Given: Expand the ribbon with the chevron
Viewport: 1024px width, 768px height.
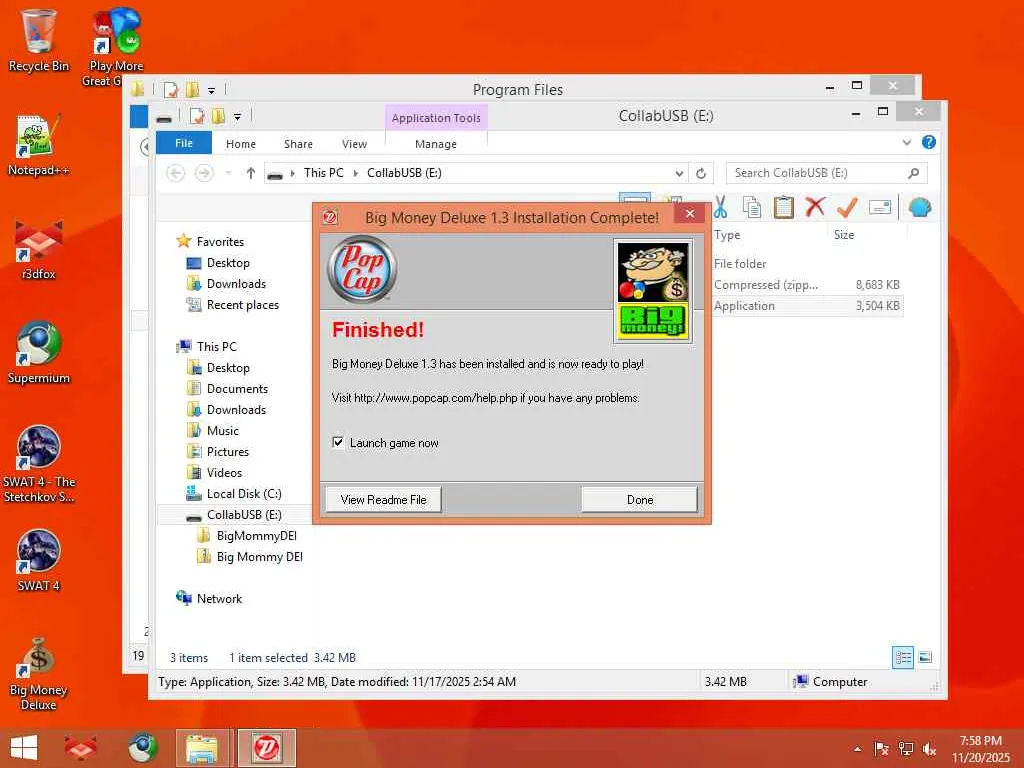Looking at the screenshot, I should point(906,142).
